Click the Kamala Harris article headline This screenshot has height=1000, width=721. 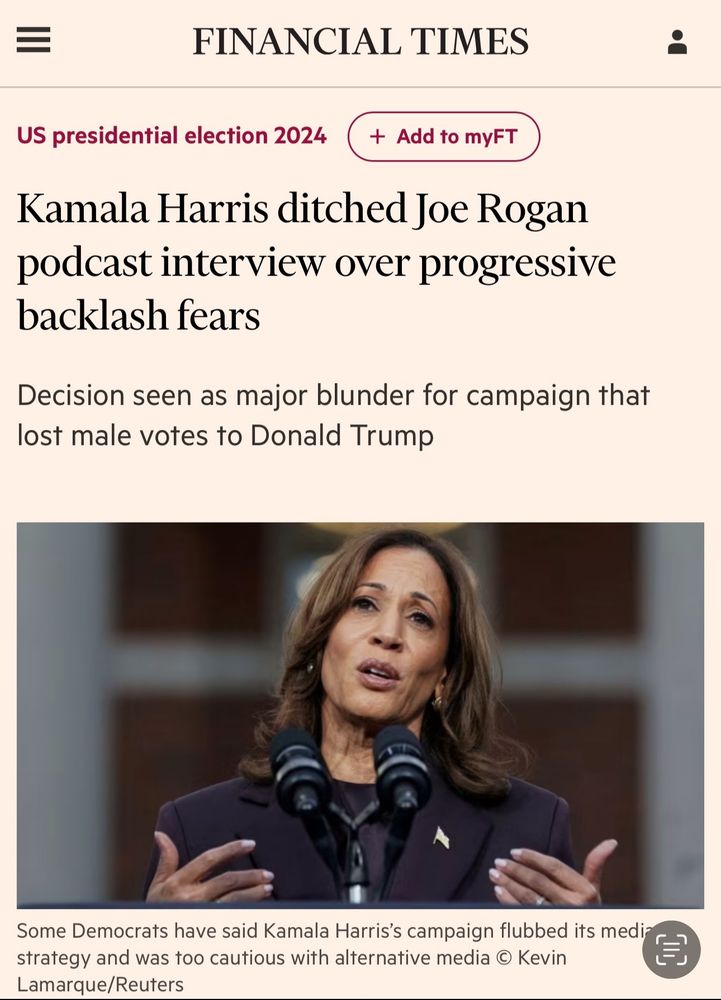click(316, 261)
